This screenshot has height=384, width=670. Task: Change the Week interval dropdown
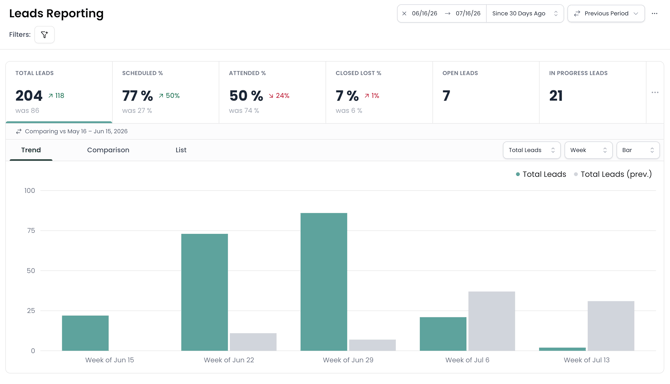(588, 150)
